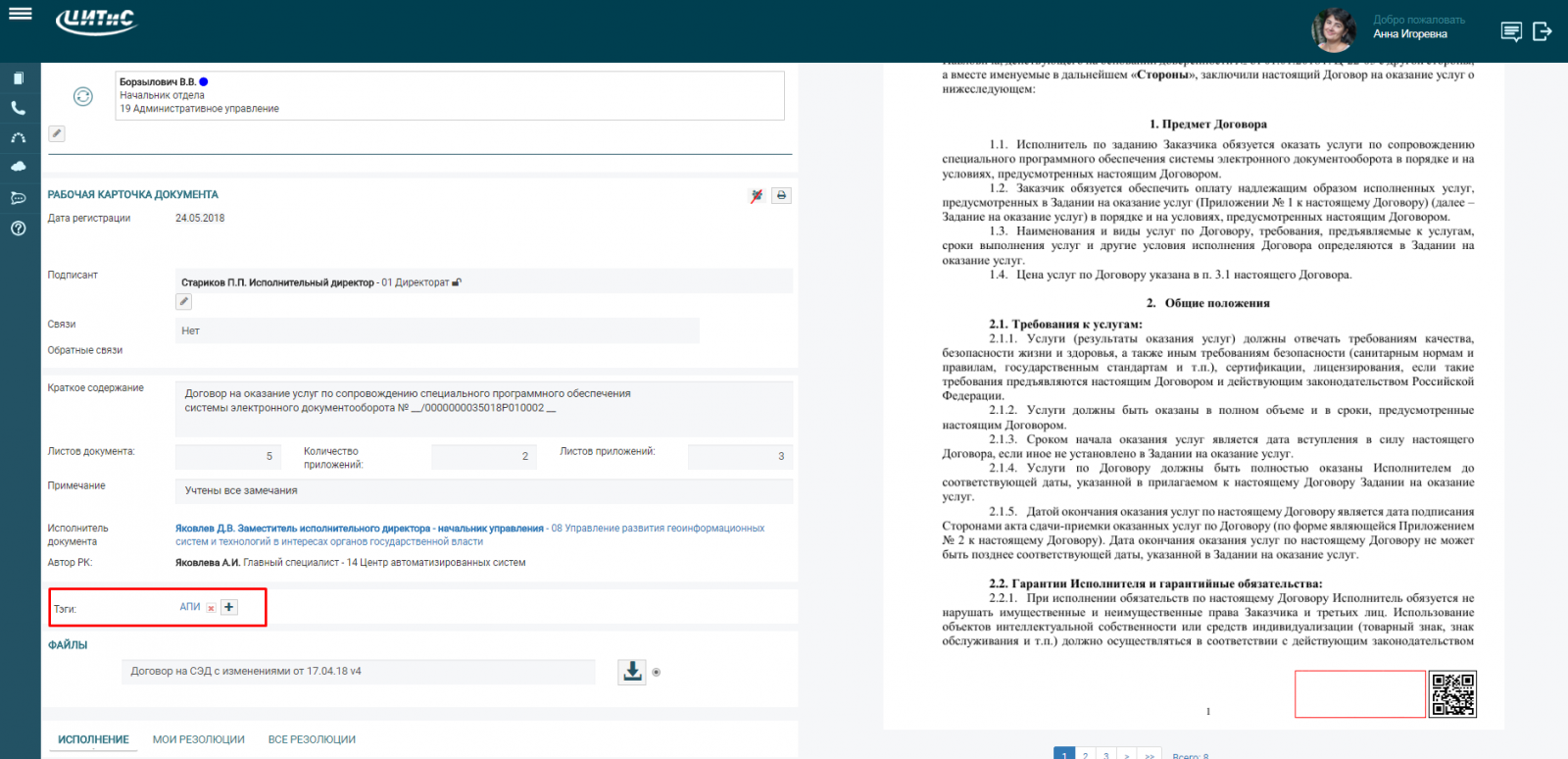The height and width of the screenshot is (759, 1568).
Task: Go to page 2 of document preview
Action: tap(1085, 754)
